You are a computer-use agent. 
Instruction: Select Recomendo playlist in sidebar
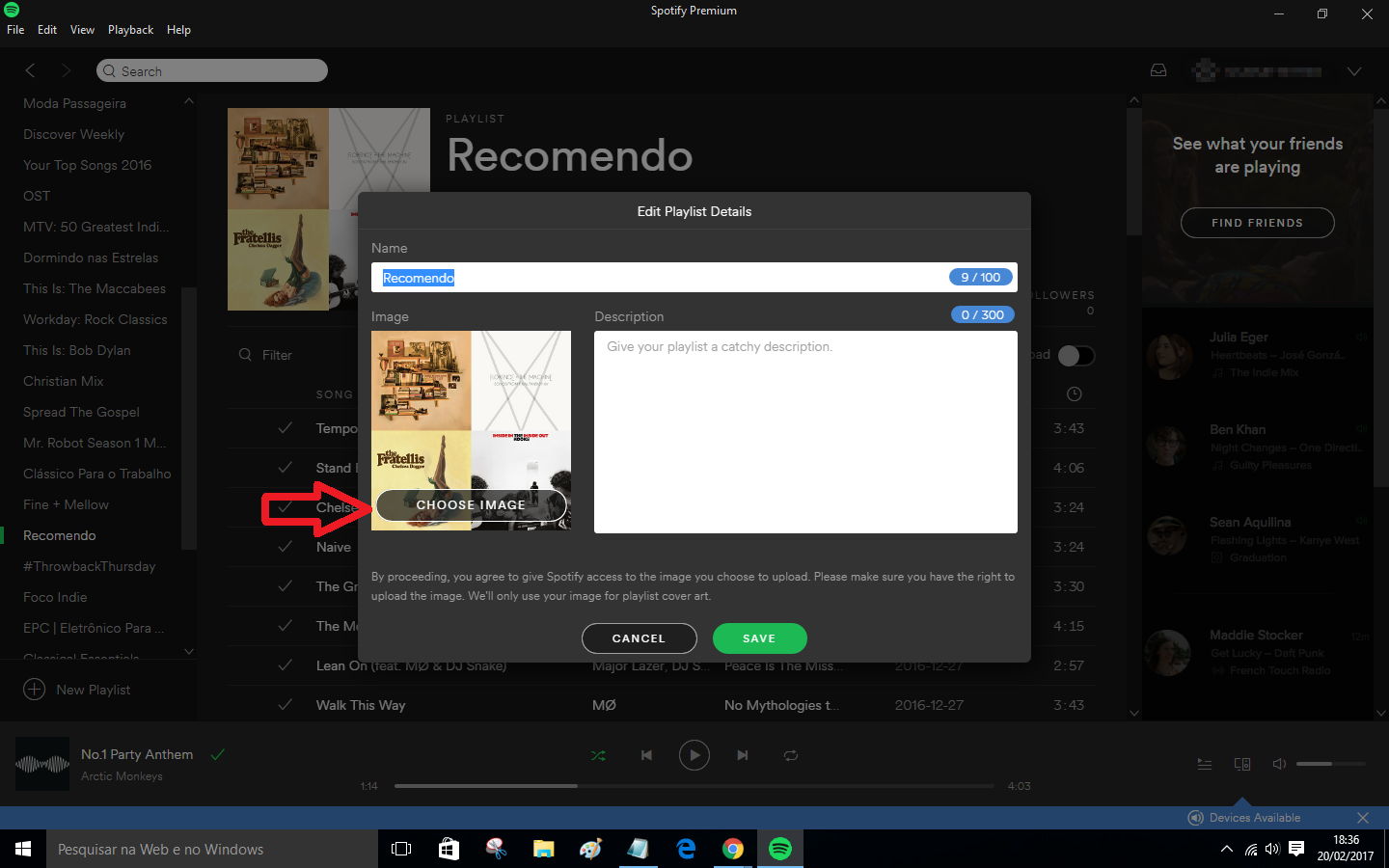pyautogui.click(x=59, y=535)
